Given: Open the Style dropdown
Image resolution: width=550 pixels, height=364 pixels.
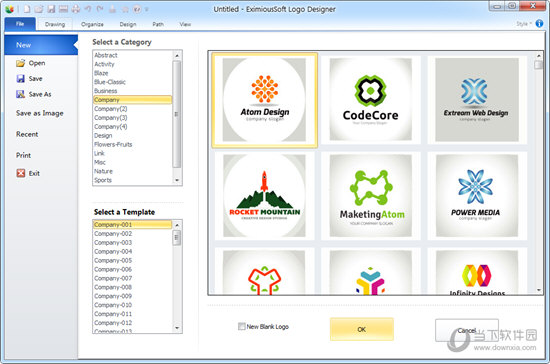Looking at the screenshot, I should [x=524, y=23].
